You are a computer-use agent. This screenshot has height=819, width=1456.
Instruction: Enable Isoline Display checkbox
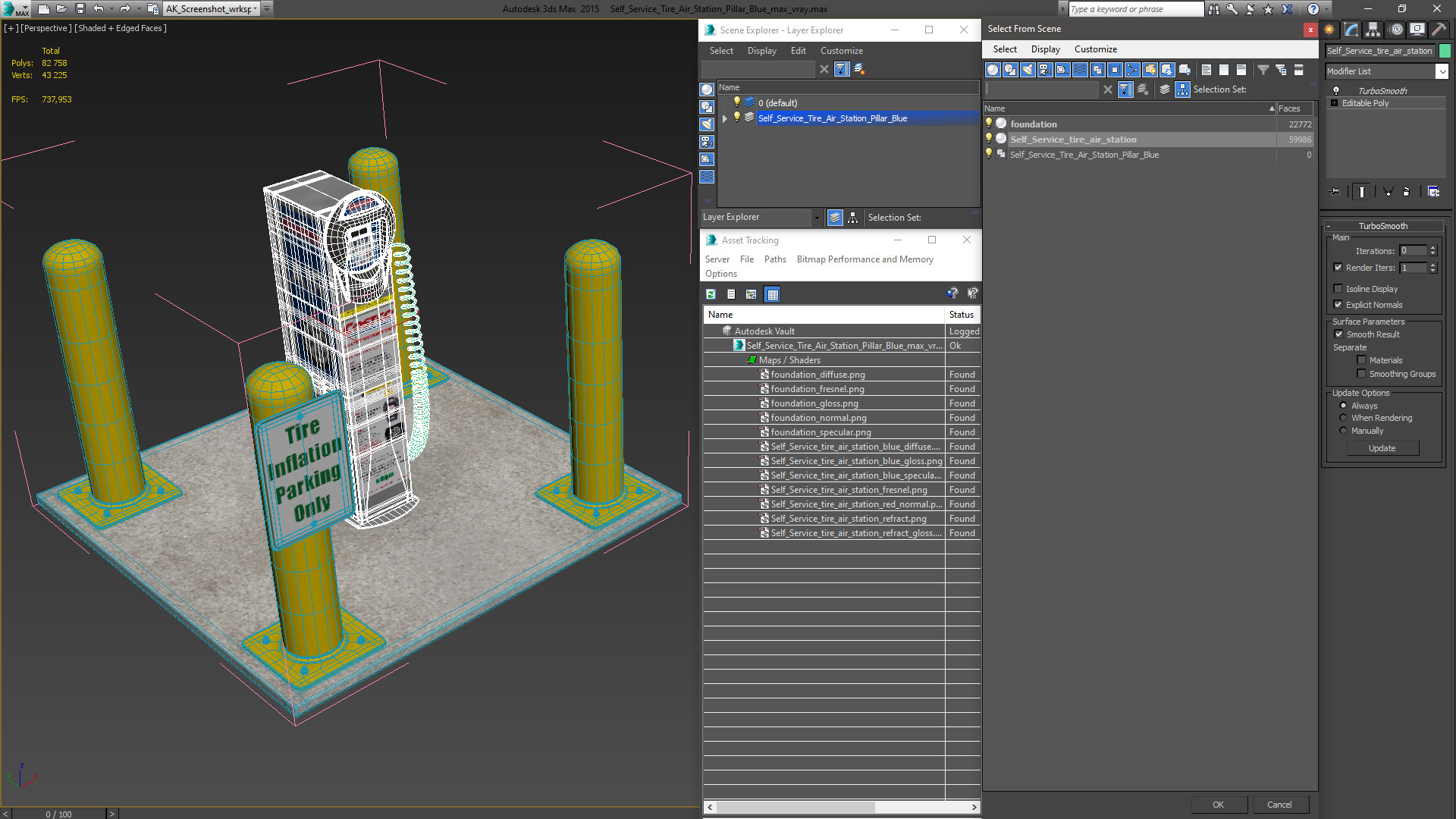pos(1338,289)
